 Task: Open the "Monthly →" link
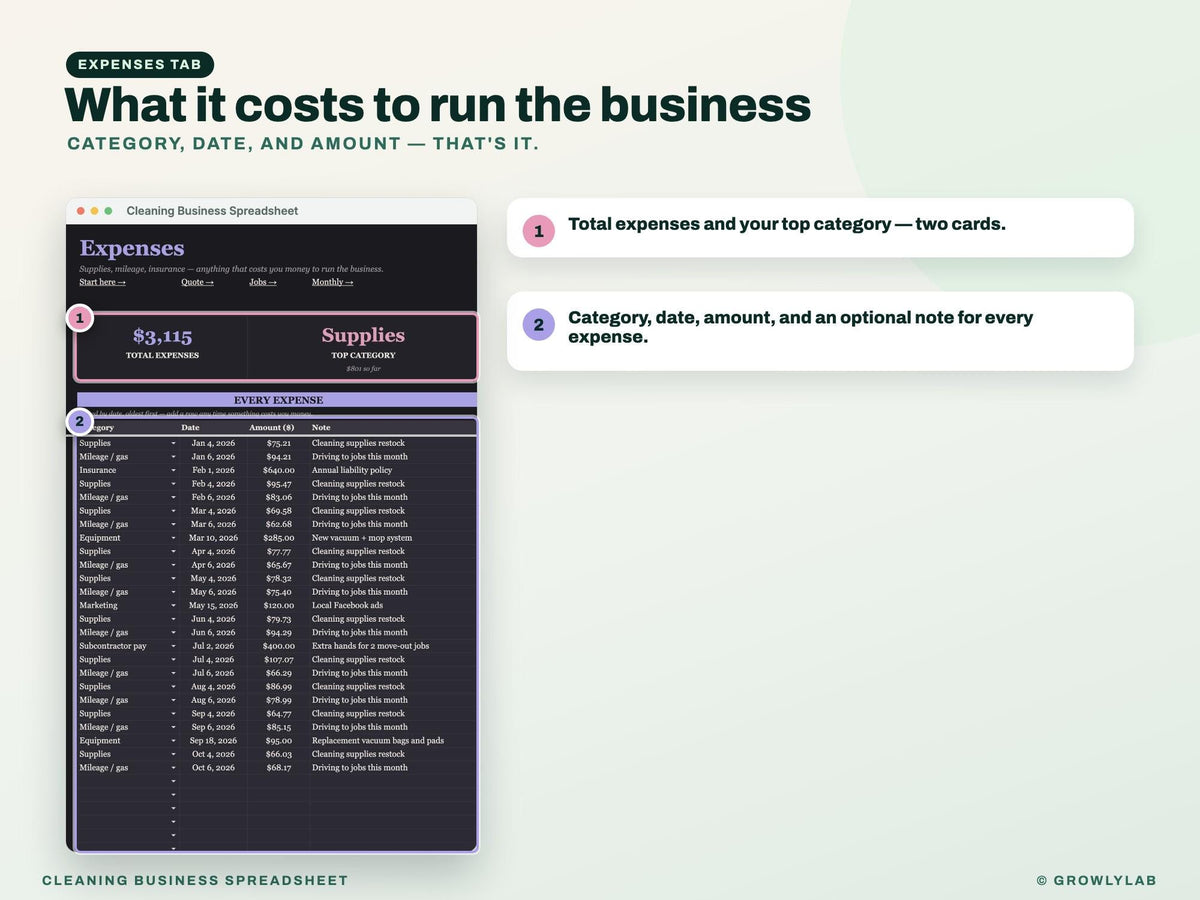[332, 282]
